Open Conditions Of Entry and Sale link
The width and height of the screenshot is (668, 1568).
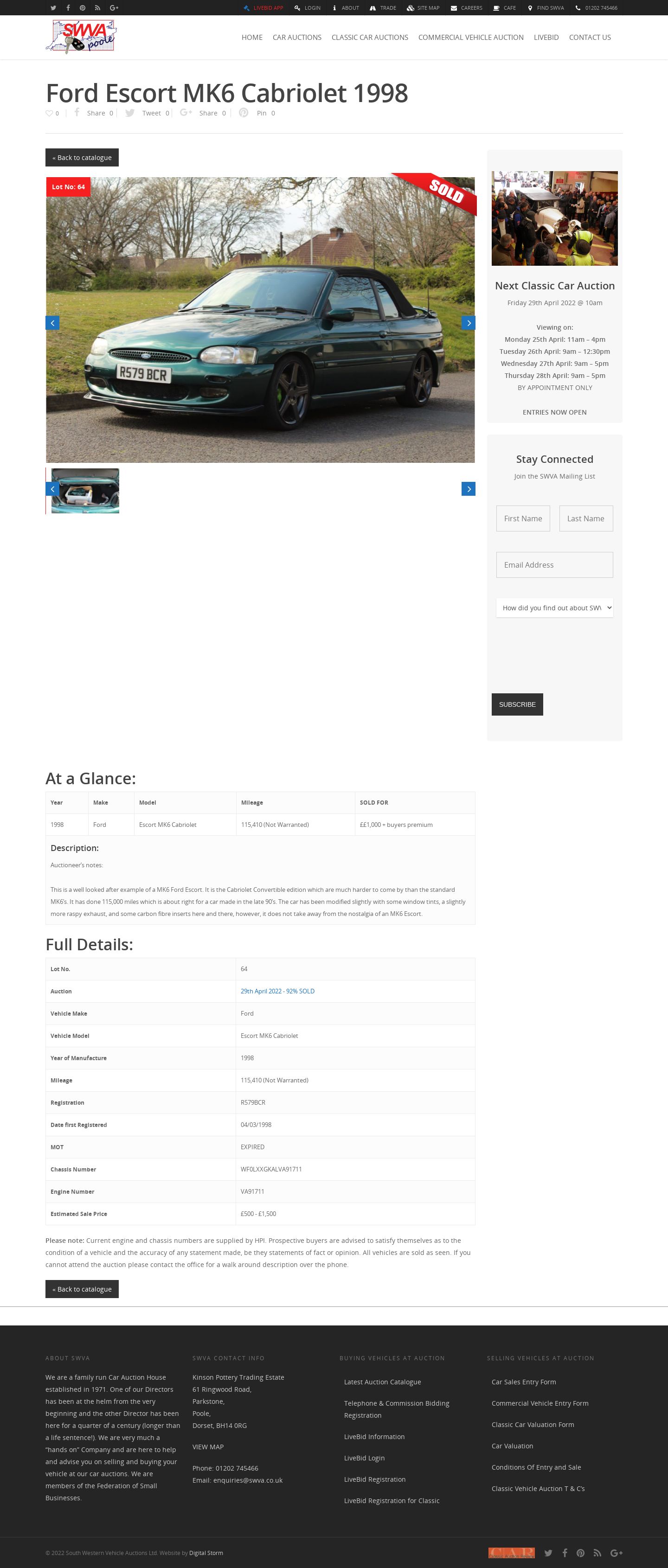pyautogui.click(x=536, y=1467)
